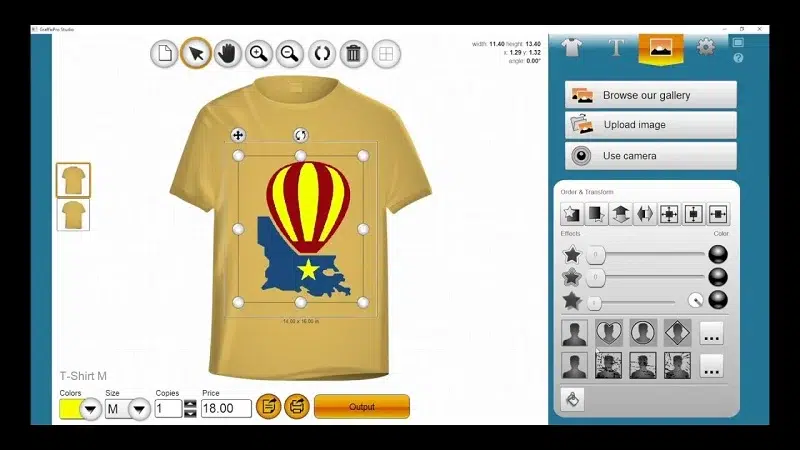
Task: Select the circle mask thumbnail
Action: point(643,333)
